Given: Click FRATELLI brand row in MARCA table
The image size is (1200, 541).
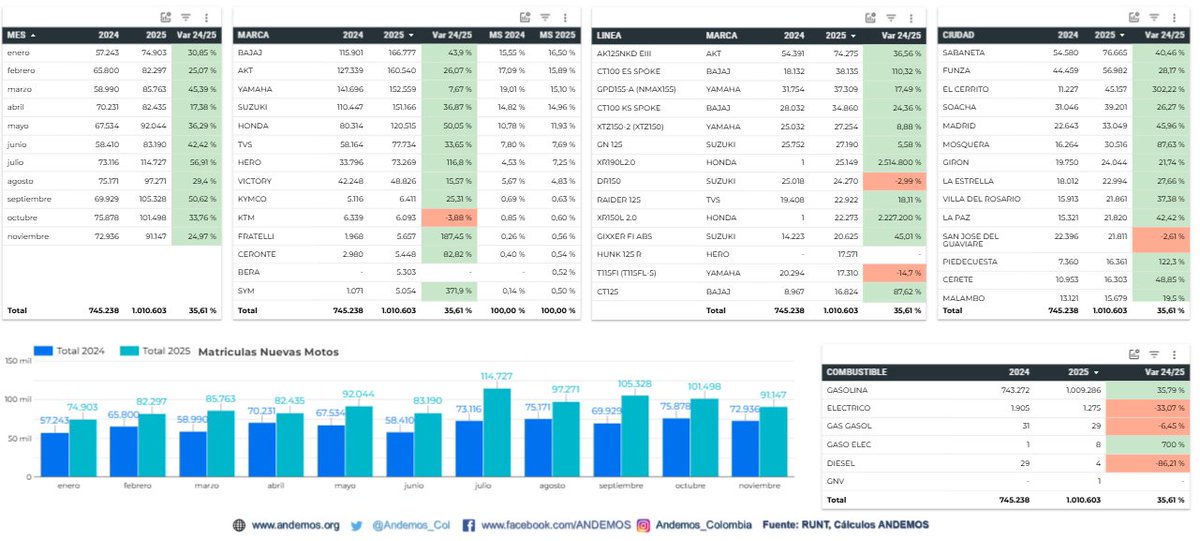Looking at the screenshot, I should click(x=409, y=236).
